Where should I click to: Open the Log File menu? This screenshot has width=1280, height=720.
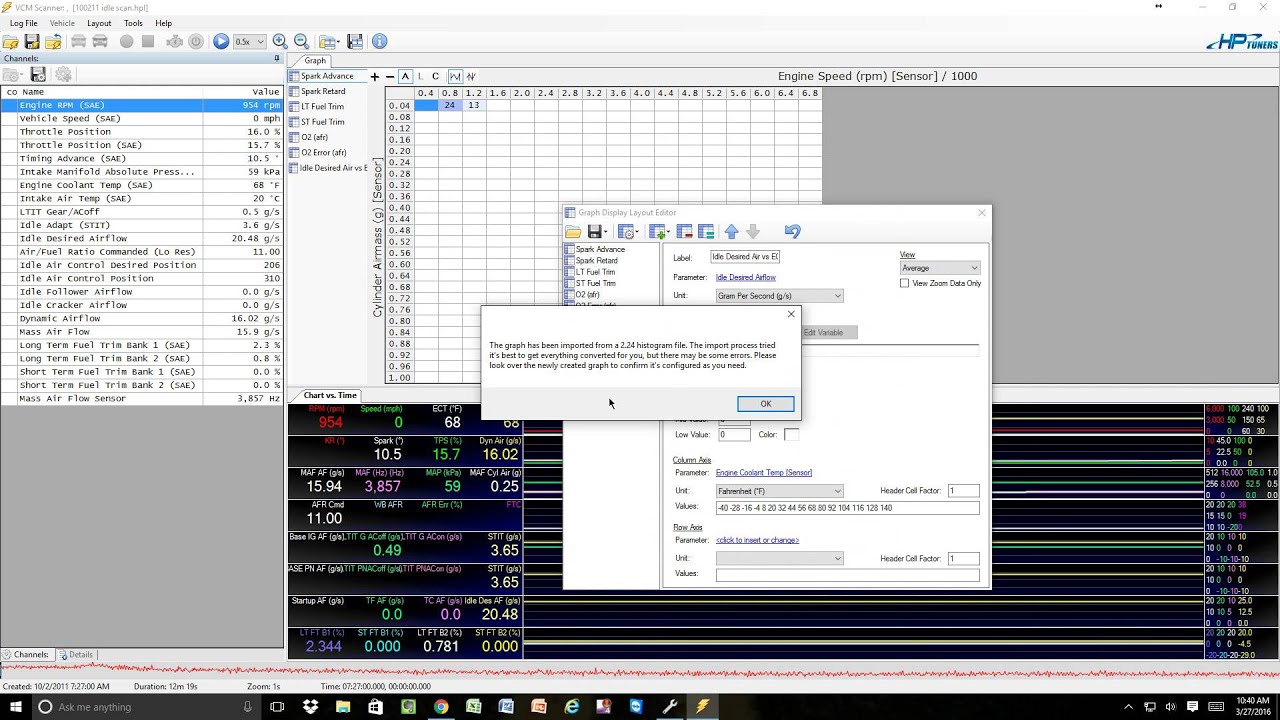(23, 23)
